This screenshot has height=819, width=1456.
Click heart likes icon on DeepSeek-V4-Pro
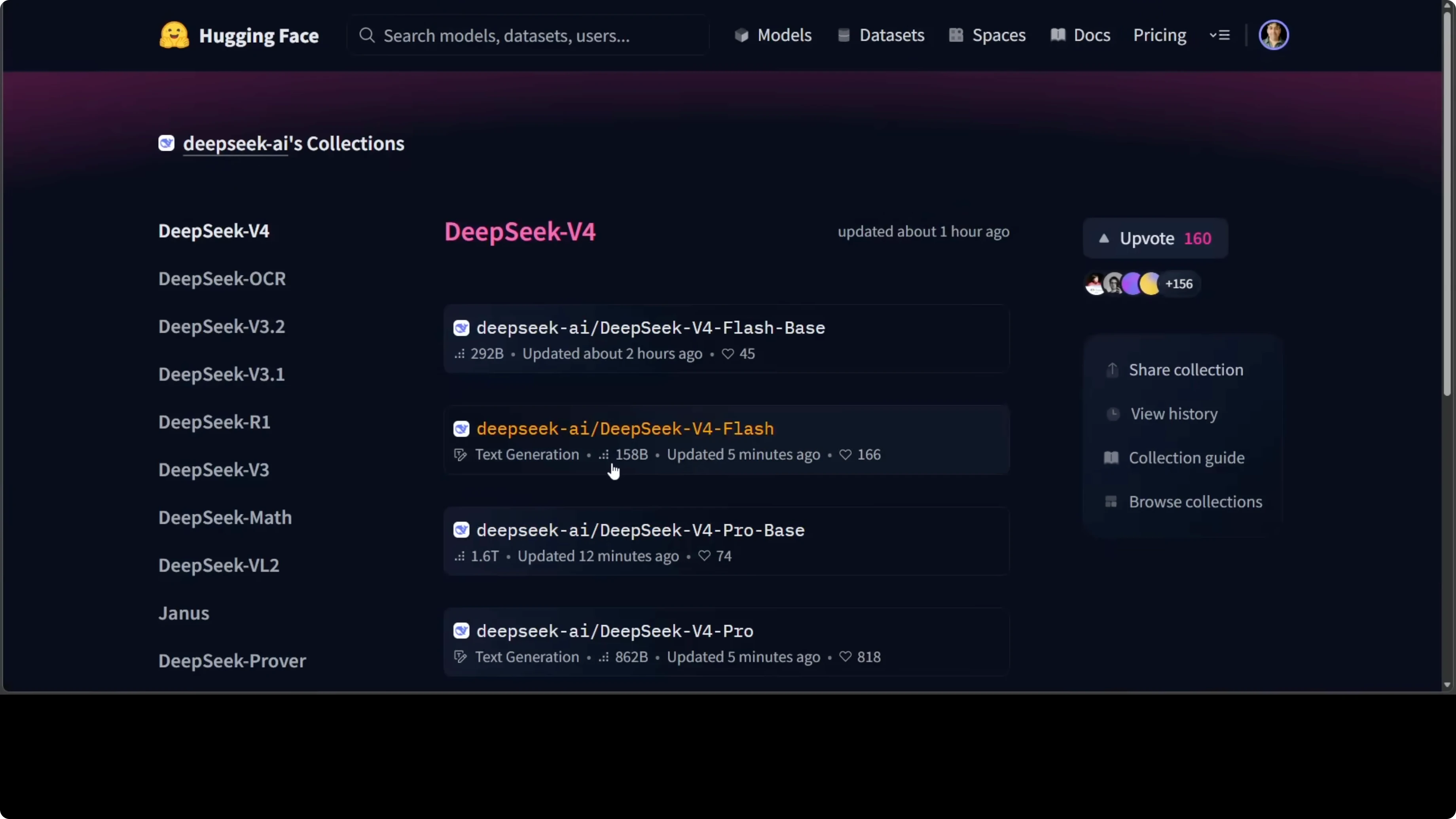[845, 657]
